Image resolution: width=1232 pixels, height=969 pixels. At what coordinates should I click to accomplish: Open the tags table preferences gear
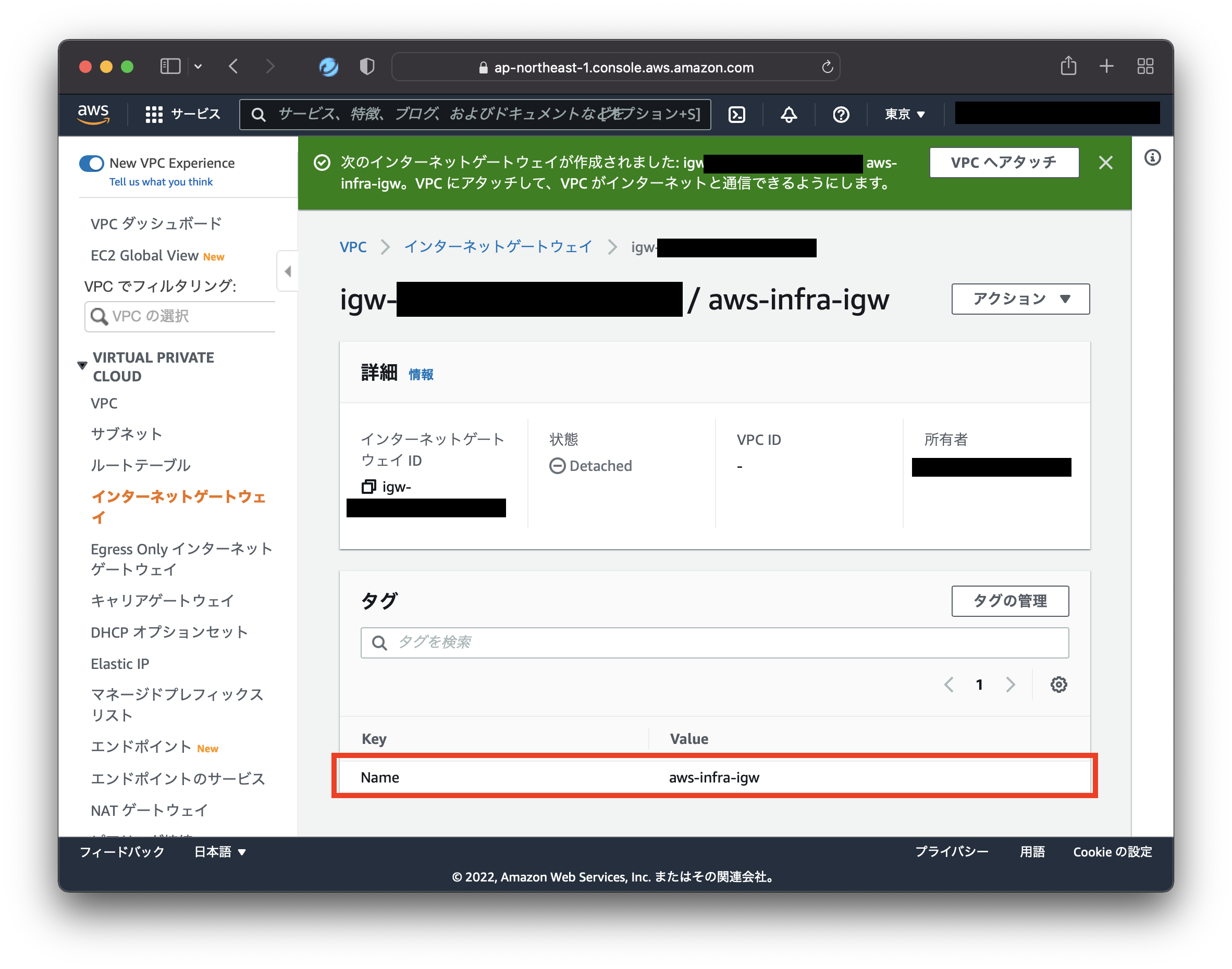coord(1058,685)
